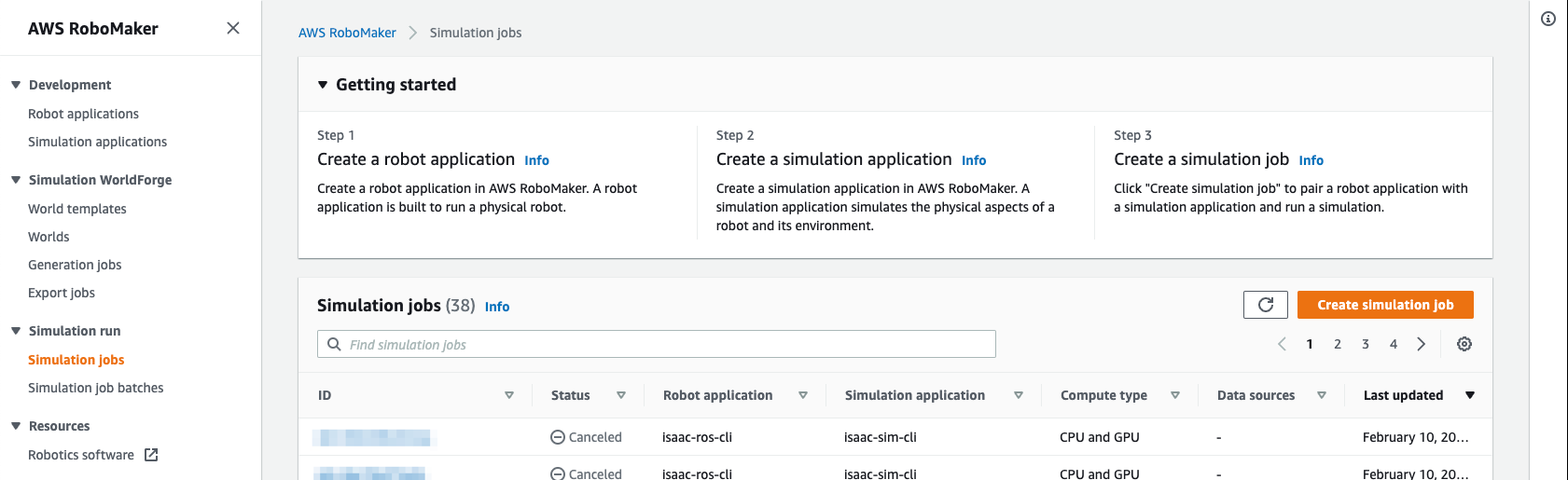The height and width of the screenshot is (480, 1568).
Task: Open Simulation applications in sidebar
Action: click(97, 142)
